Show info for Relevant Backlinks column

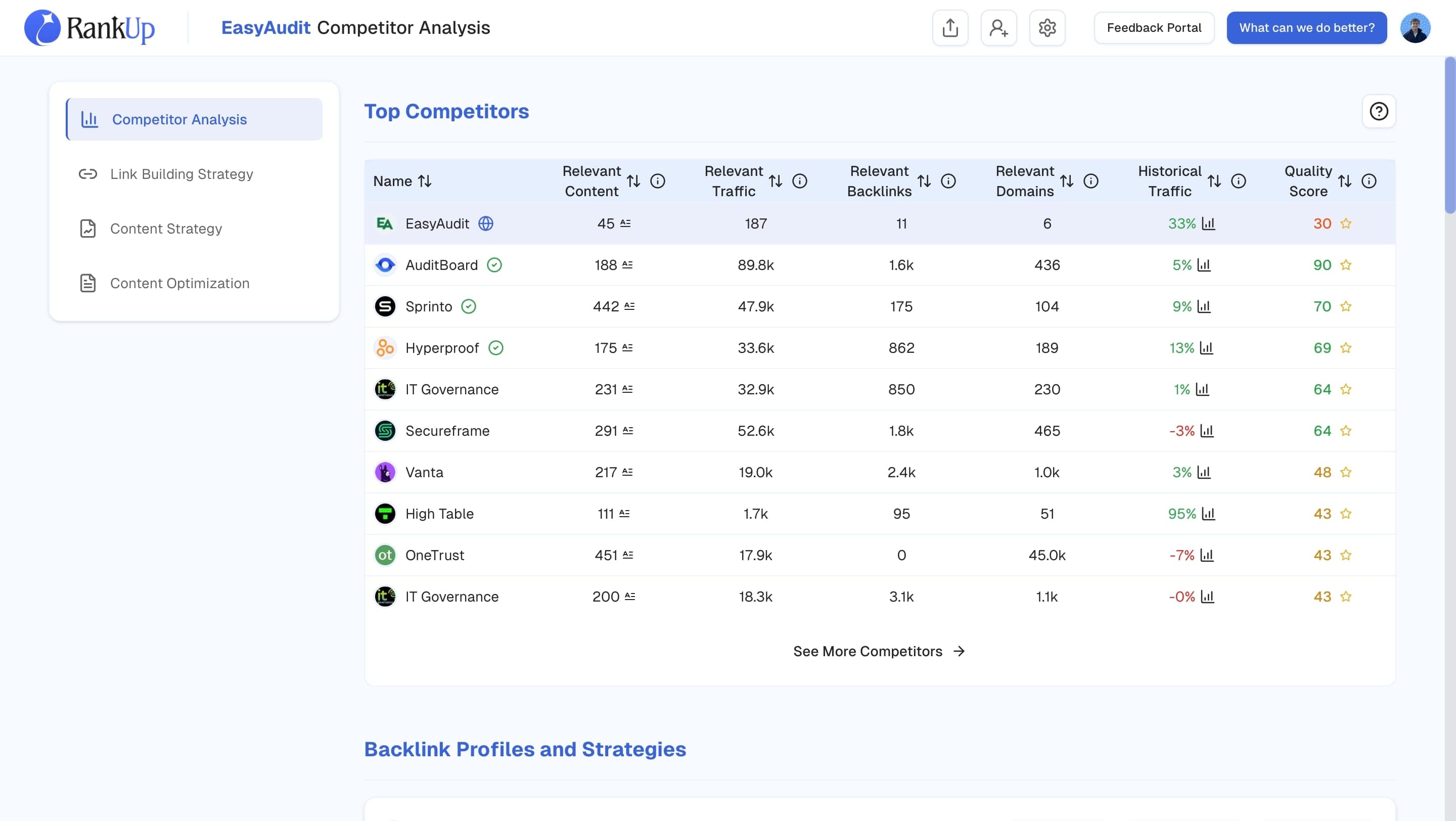(x=948, y=181)
